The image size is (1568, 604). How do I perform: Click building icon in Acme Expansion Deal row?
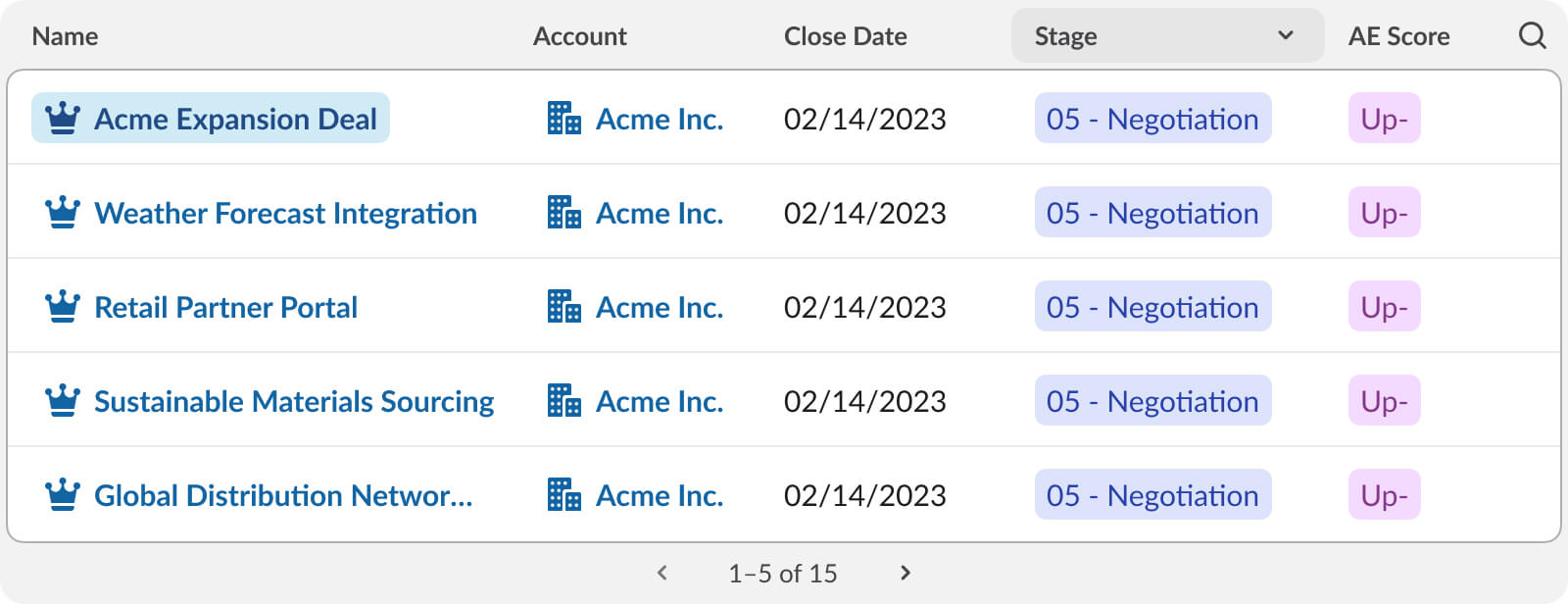tap(563, 119)
